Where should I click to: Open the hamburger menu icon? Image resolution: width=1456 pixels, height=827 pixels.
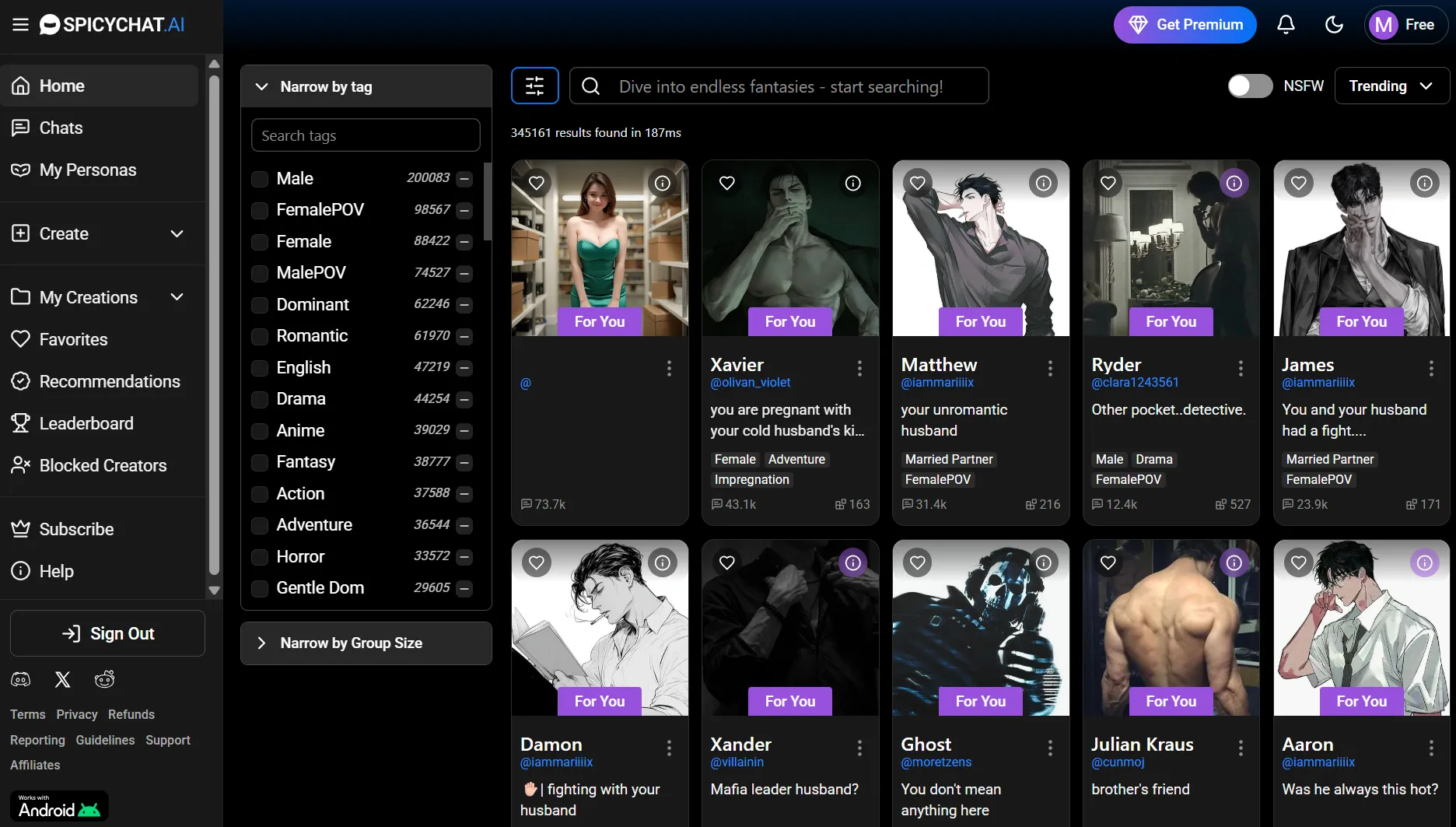pos(20,25)
